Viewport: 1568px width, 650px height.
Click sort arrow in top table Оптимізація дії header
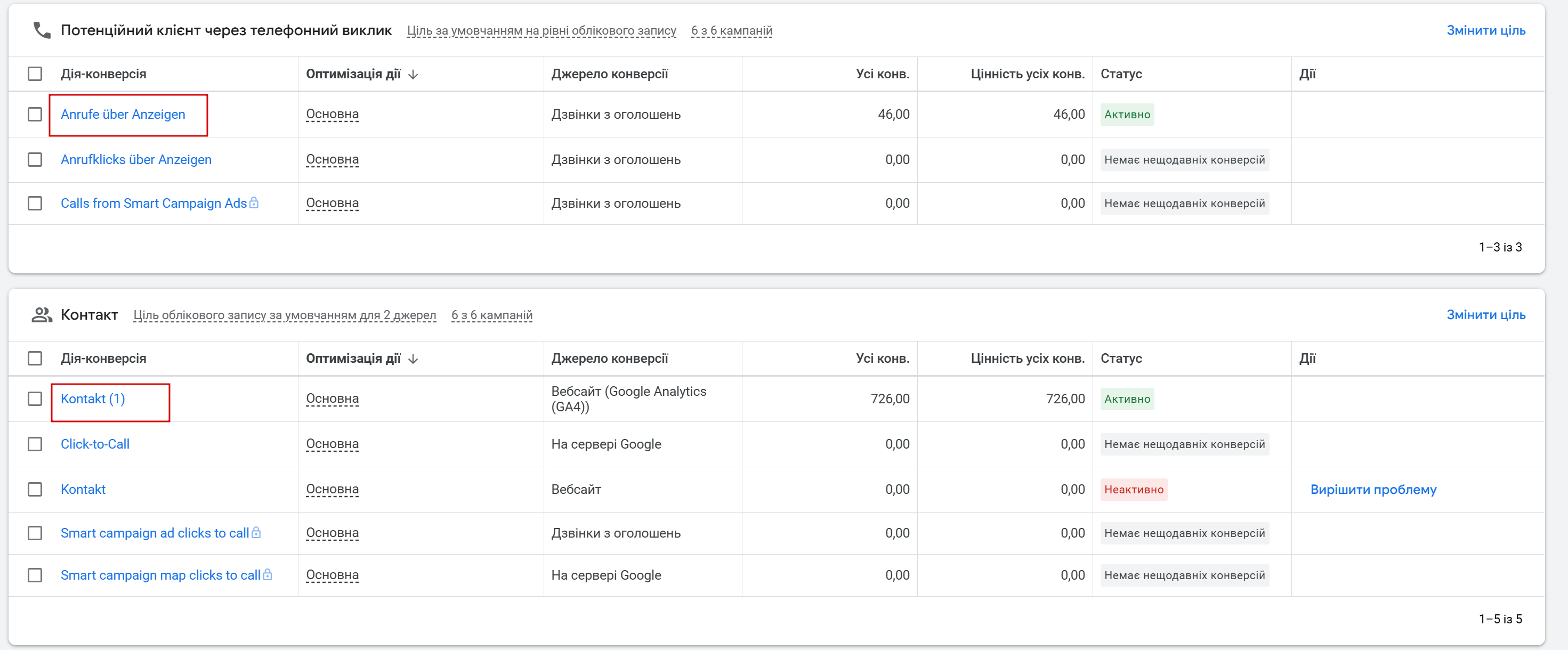tap(413, 74)
